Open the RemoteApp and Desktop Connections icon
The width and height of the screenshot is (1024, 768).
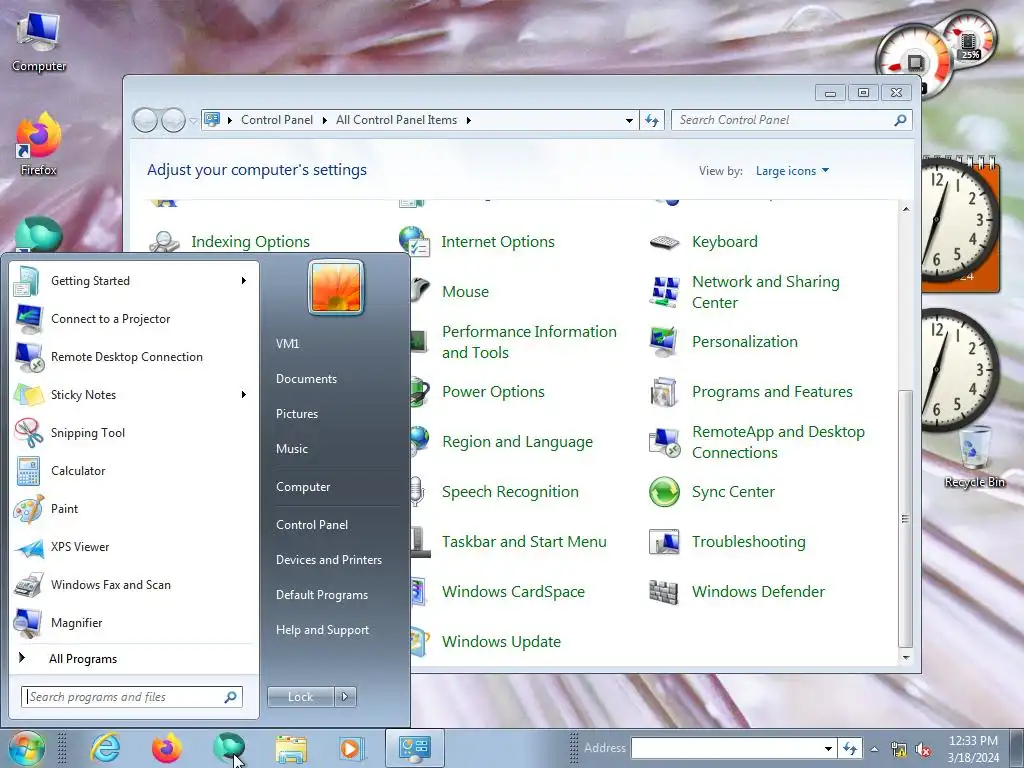click(x=664, y=442)
